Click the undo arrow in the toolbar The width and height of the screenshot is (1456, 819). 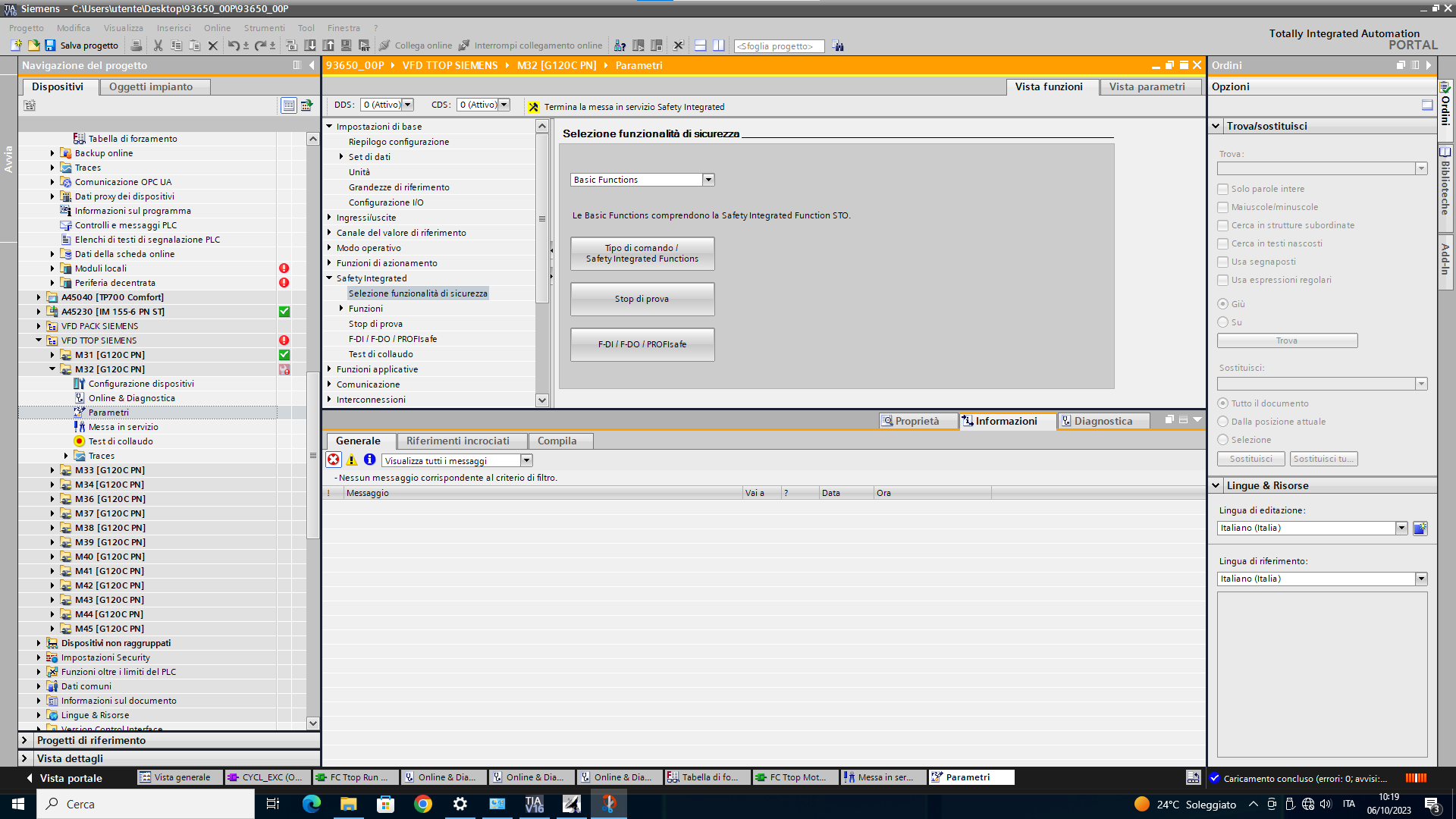point(234,45)
